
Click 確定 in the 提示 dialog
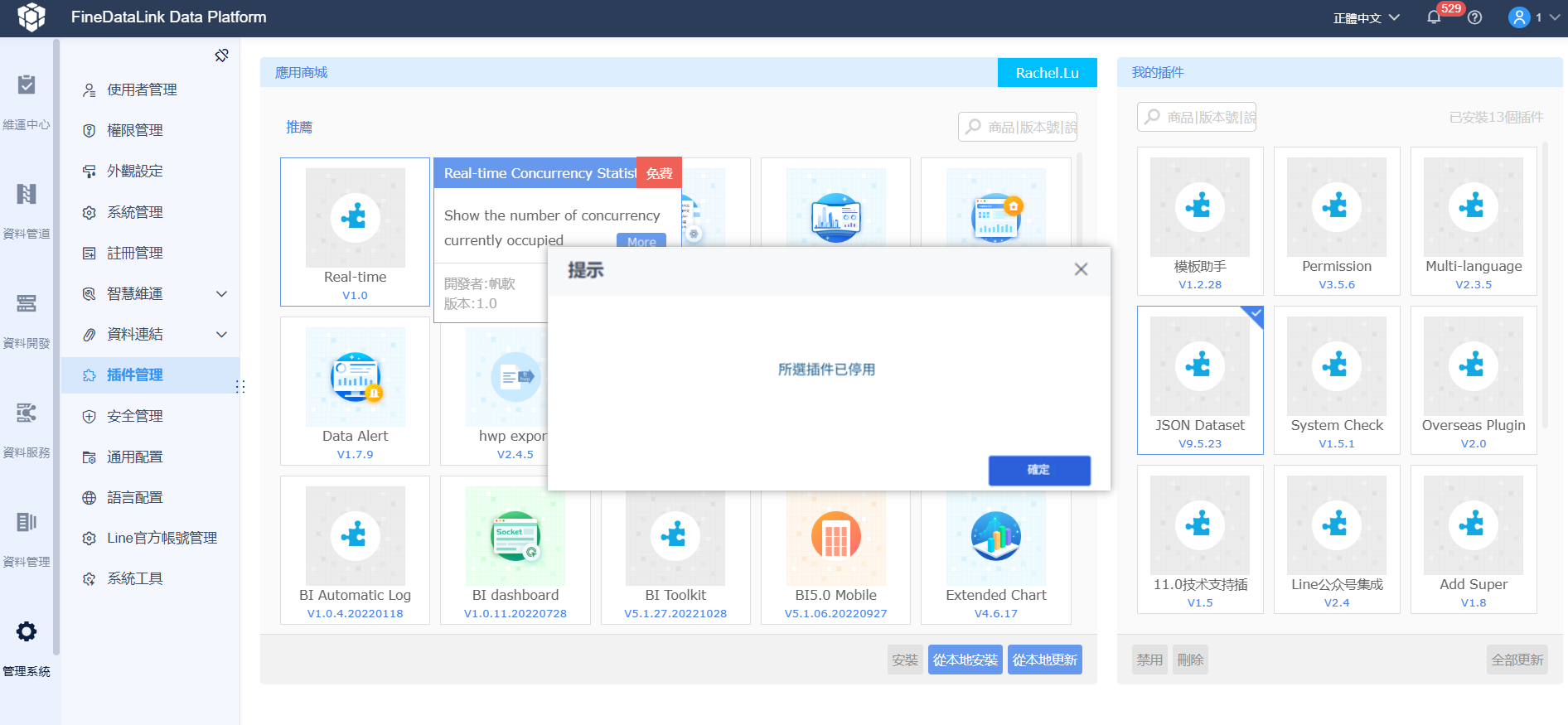point(1039,470)
